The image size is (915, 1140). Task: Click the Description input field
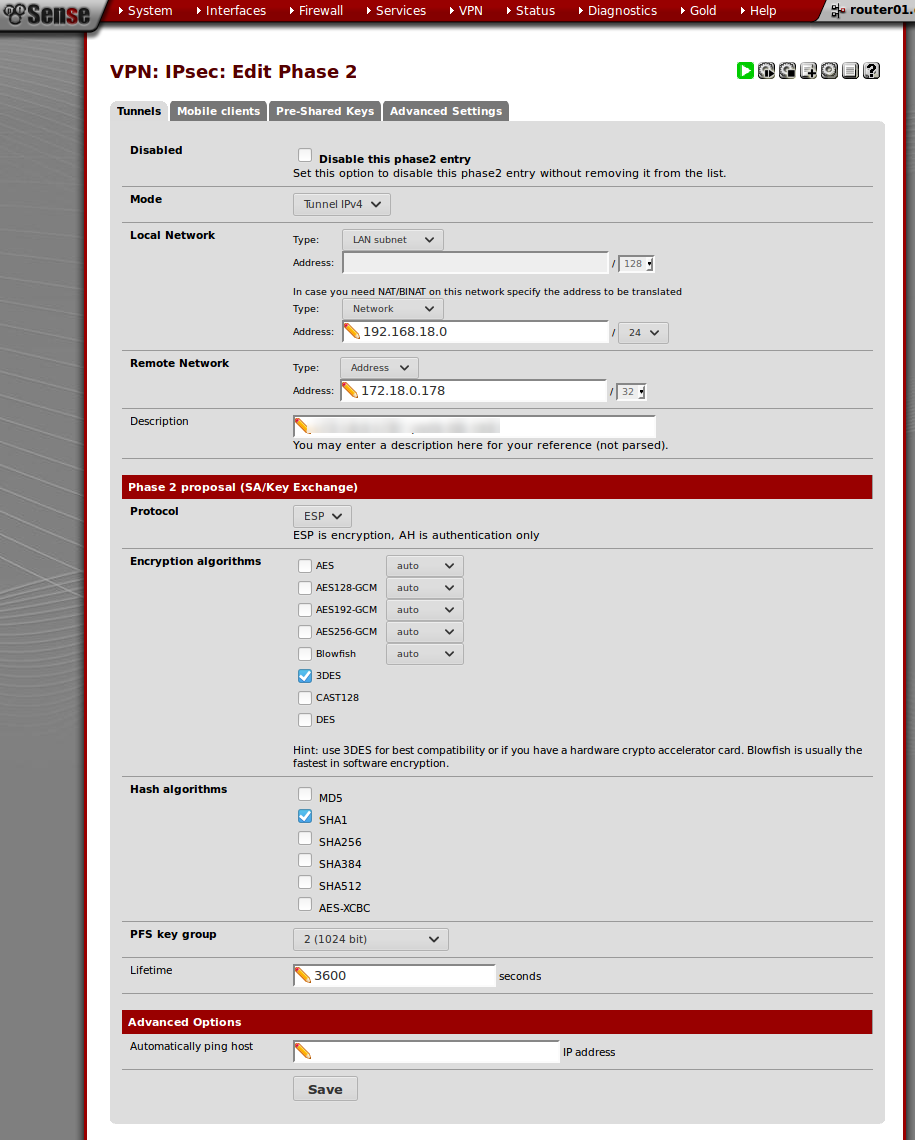(x=474, y=427)
